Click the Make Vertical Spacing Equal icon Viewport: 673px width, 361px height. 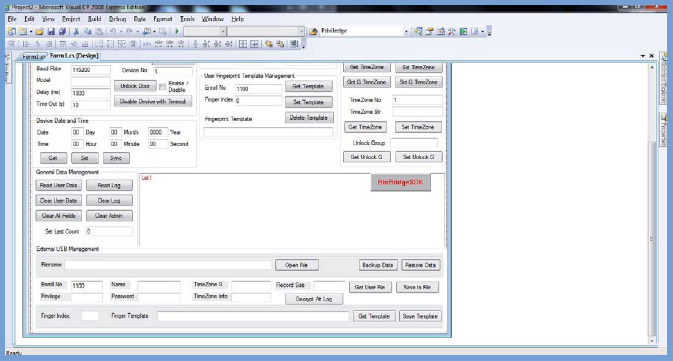[195, 44]
